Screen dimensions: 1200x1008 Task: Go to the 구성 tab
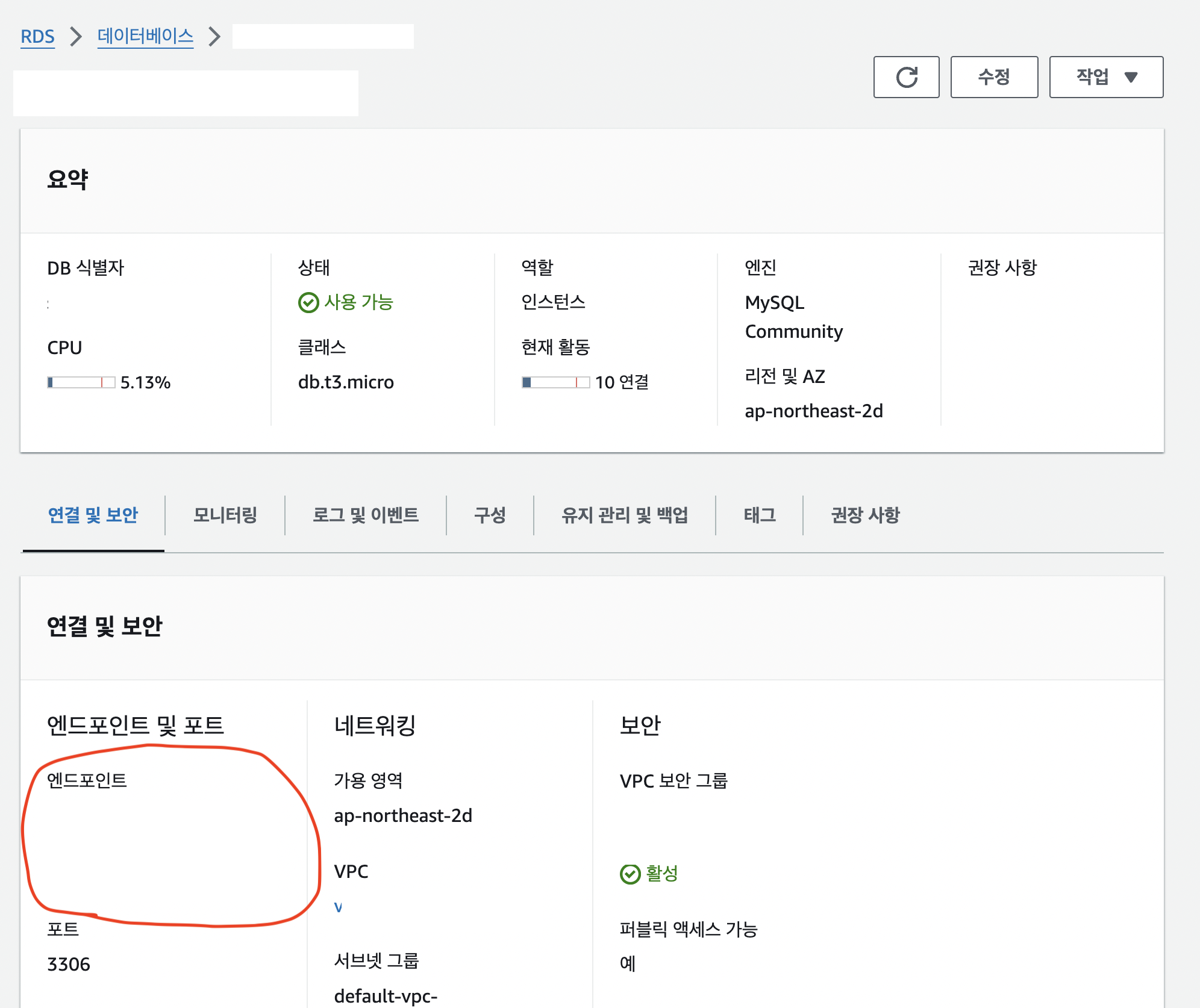(490, 515)
